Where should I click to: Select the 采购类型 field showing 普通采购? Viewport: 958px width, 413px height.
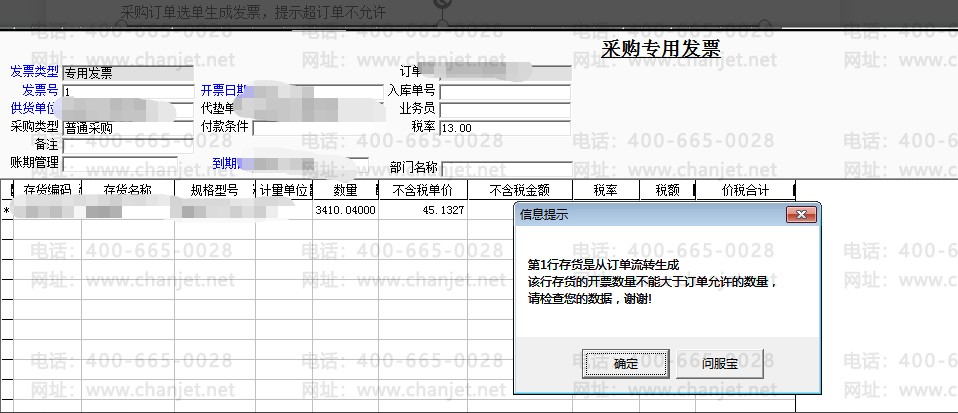128,128
